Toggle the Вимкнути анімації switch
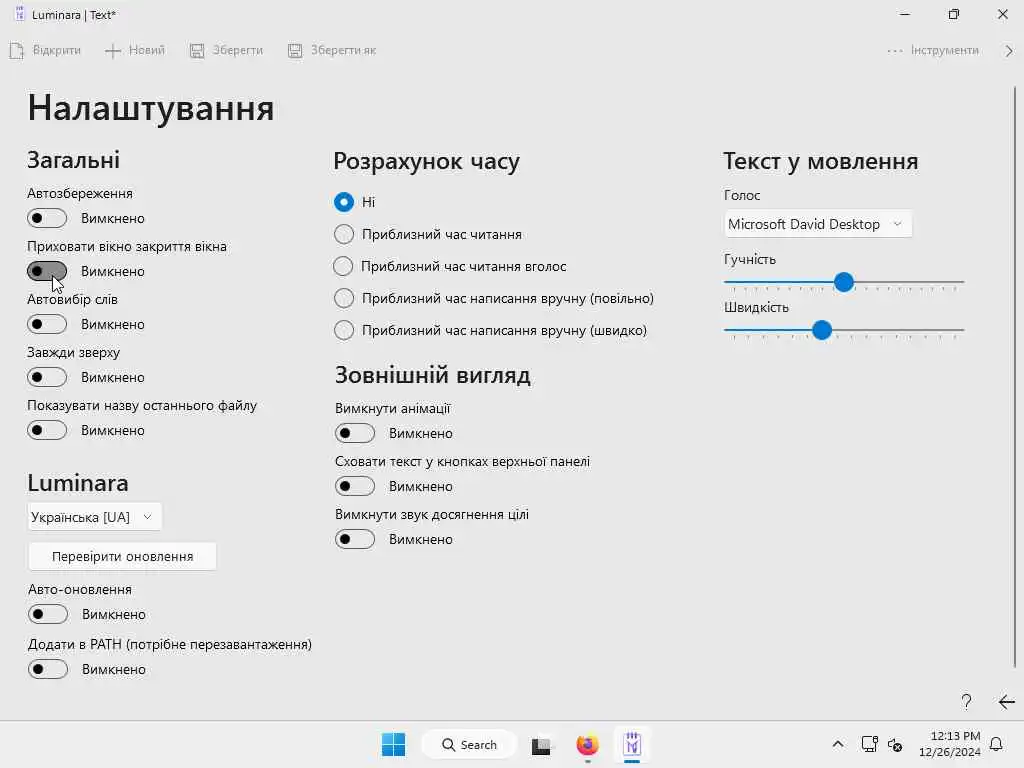 [x=355, y=433]
